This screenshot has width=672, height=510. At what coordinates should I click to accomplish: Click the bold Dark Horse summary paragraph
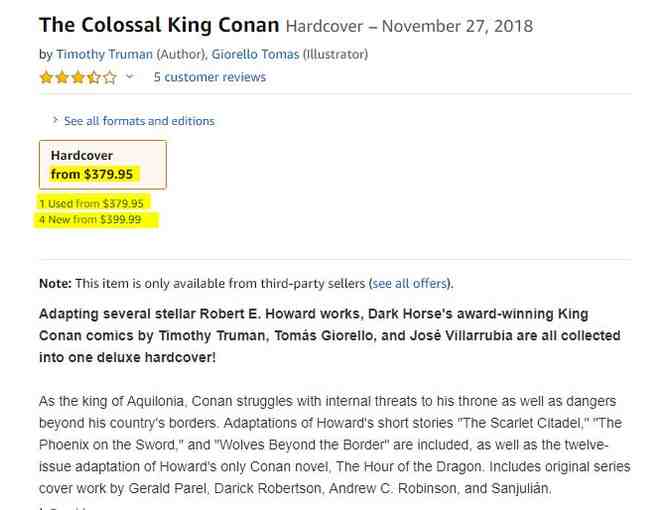click(330, 335)
